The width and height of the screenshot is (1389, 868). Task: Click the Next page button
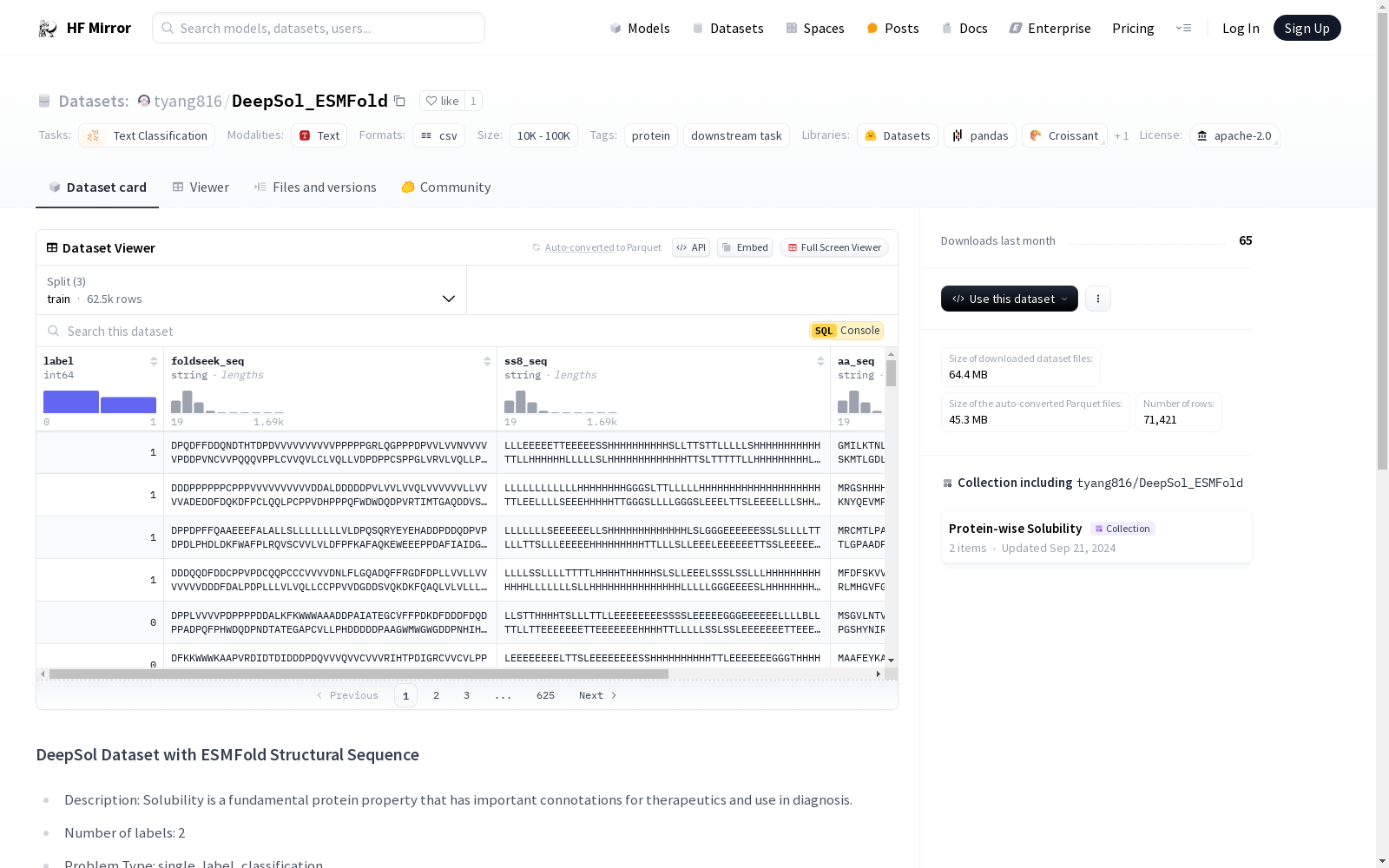598,695
